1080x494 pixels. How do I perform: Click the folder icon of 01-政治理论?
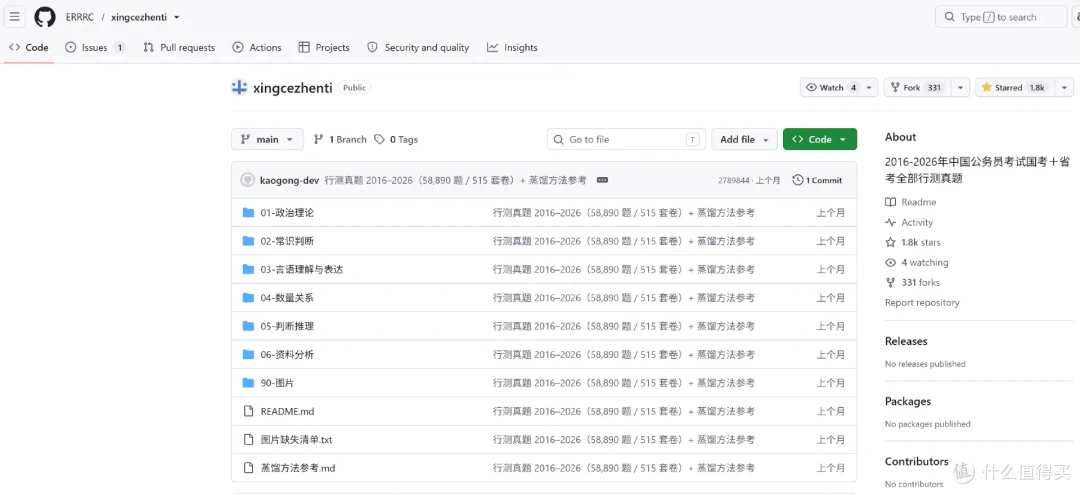click(249, 213)
